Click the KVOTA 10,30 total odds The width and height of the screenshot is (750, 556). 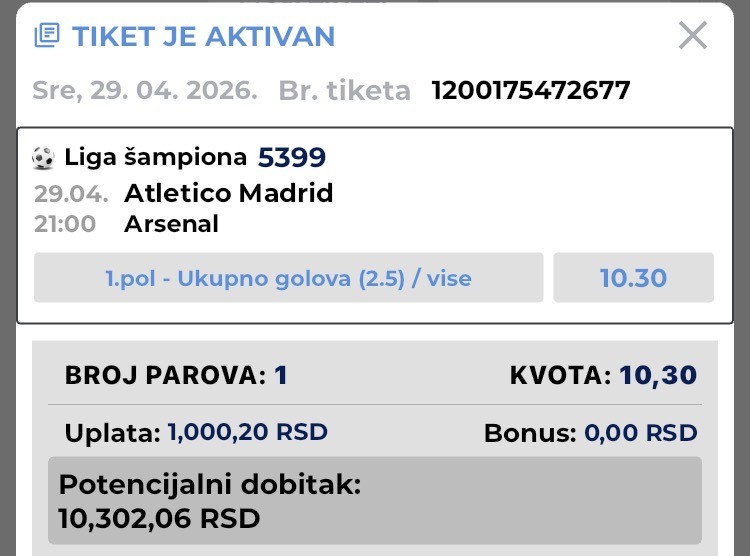(x=602, y=376)
